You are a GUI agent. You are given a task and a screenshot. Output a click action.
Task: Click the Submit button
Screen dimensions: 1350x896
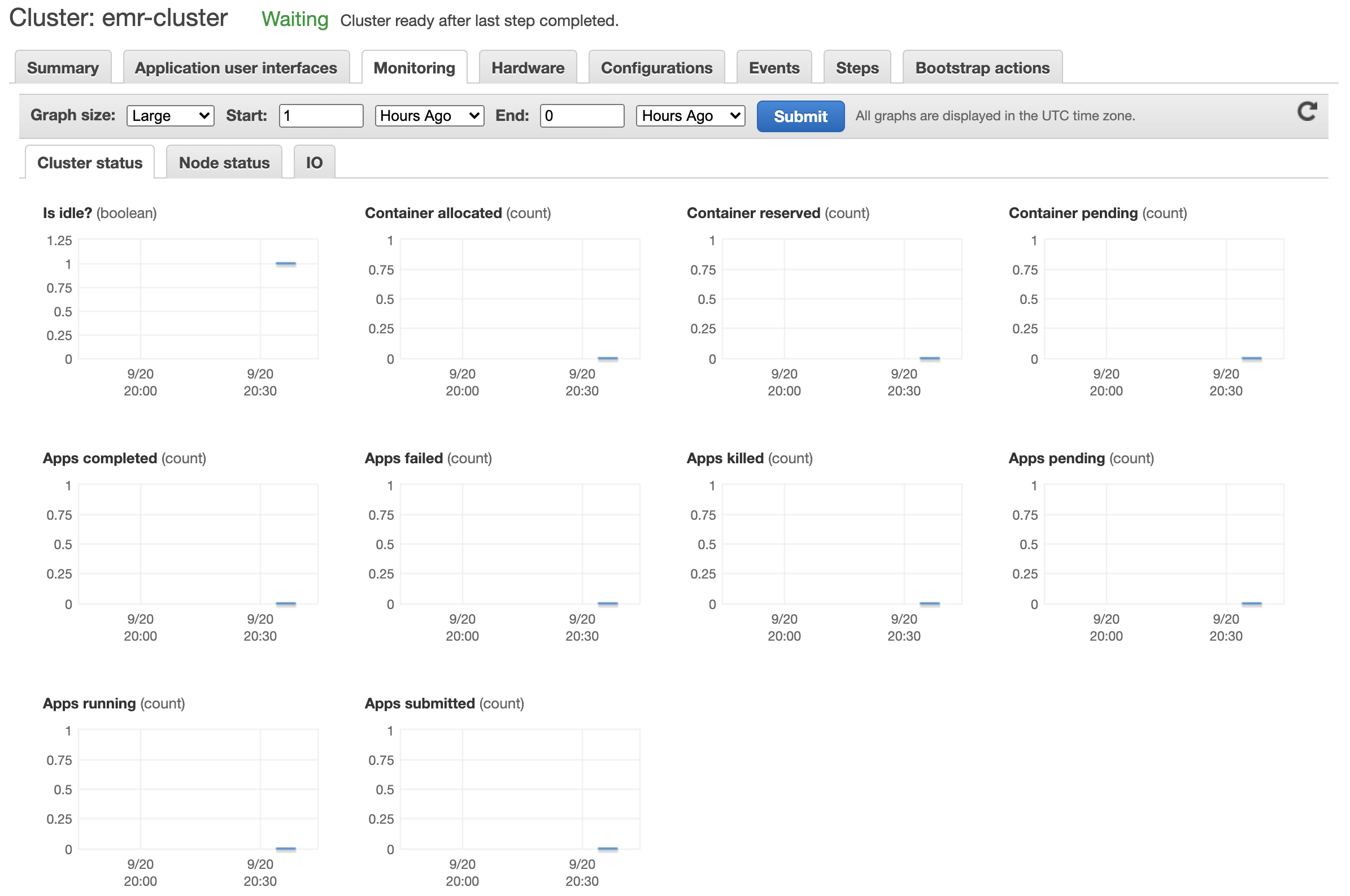coord(800,116)
